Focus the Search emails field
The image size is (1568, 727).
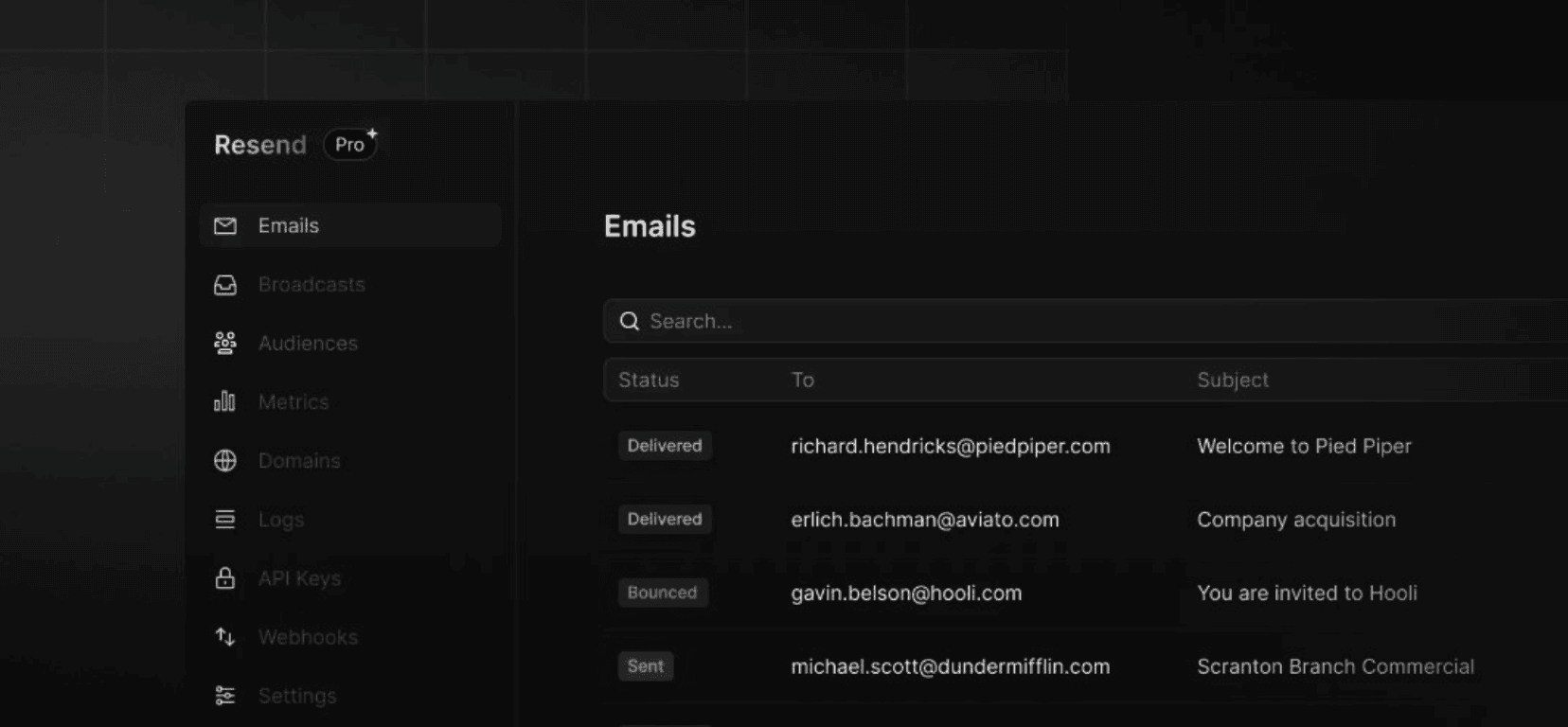click(x=1085, y=322)
